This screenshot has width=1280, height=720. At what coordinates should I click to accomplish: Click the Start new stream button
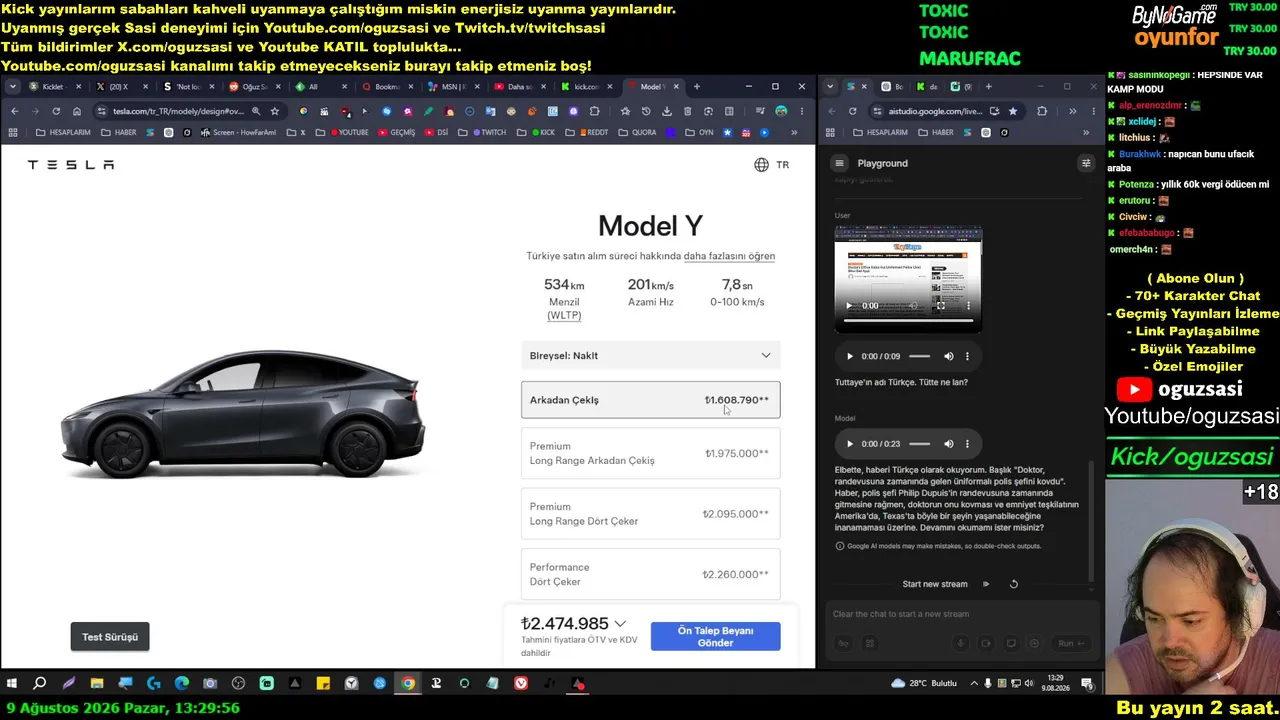pyautogui.click(x=935, y=584)
